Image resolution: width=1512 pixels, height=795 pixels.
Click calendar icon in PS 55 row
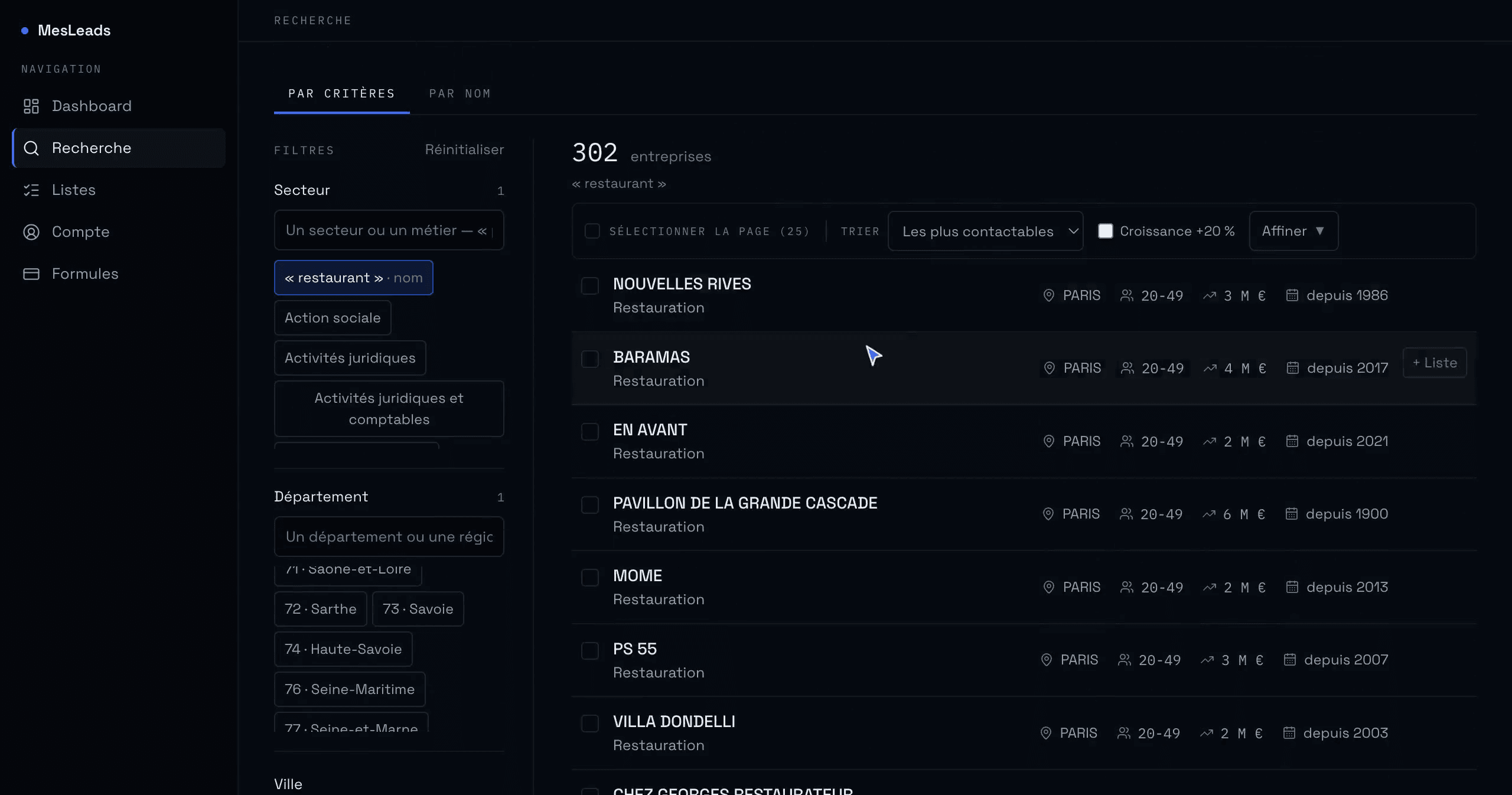(1290, 660)
